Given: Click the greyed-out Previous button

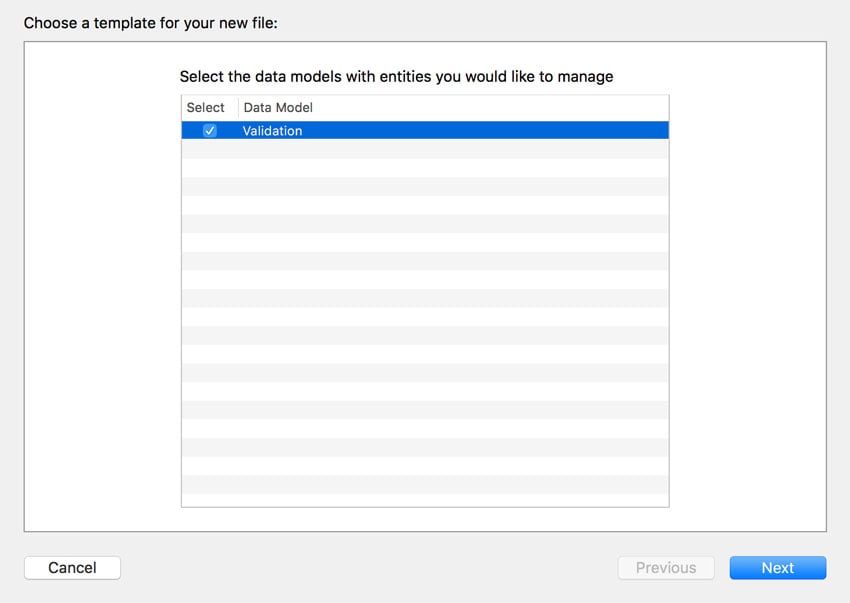Looking at the screenshot, I should 665,568.
